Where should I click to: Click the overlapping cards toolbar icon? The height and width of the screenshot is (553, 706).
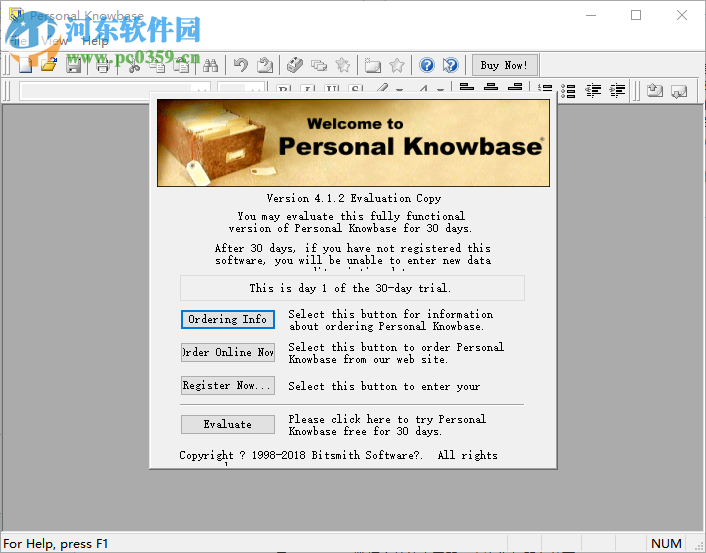[319, 66]
